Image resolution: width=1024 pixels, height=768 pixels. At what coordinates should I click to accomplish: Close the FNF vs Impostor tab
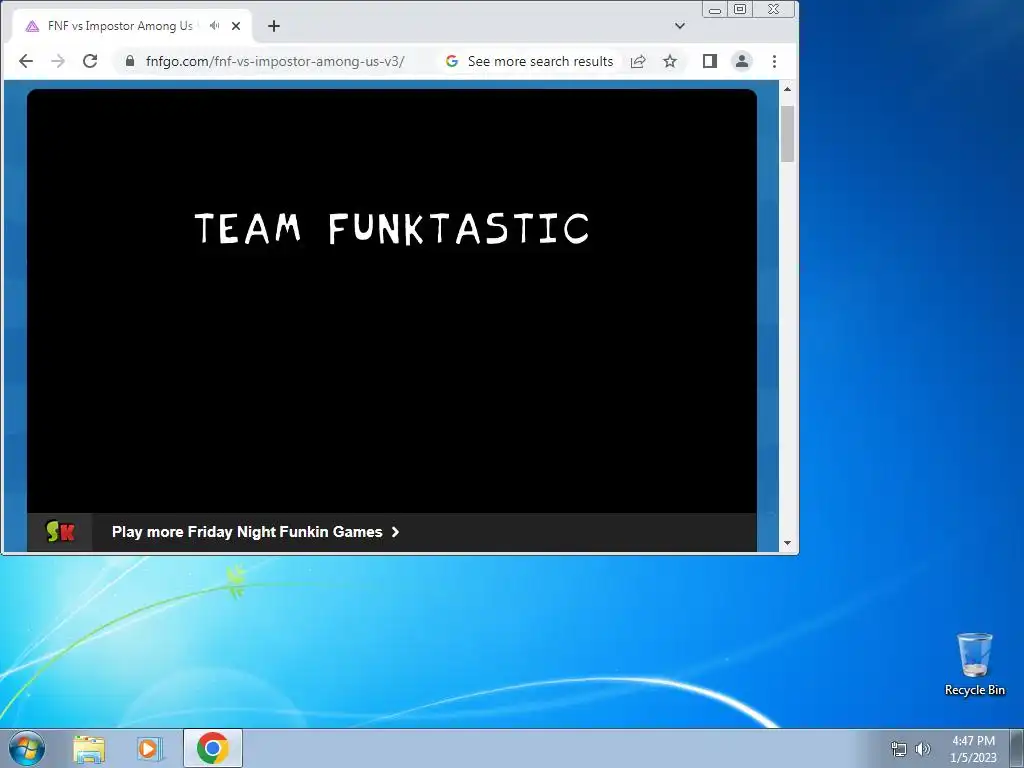(x=236, y=26)
